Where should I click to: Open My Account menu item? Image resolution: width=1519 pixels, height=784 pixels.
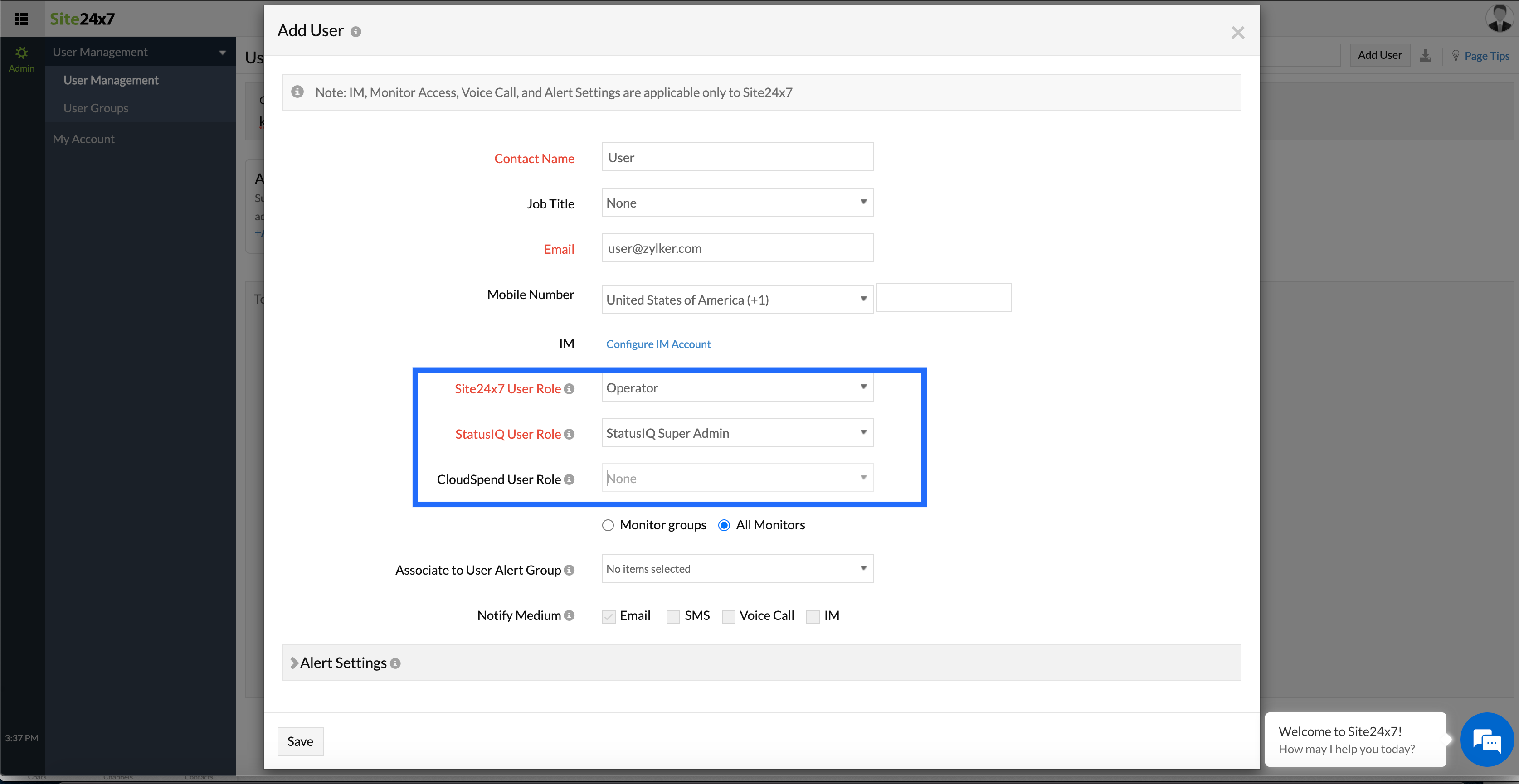(x=84, y=139)
